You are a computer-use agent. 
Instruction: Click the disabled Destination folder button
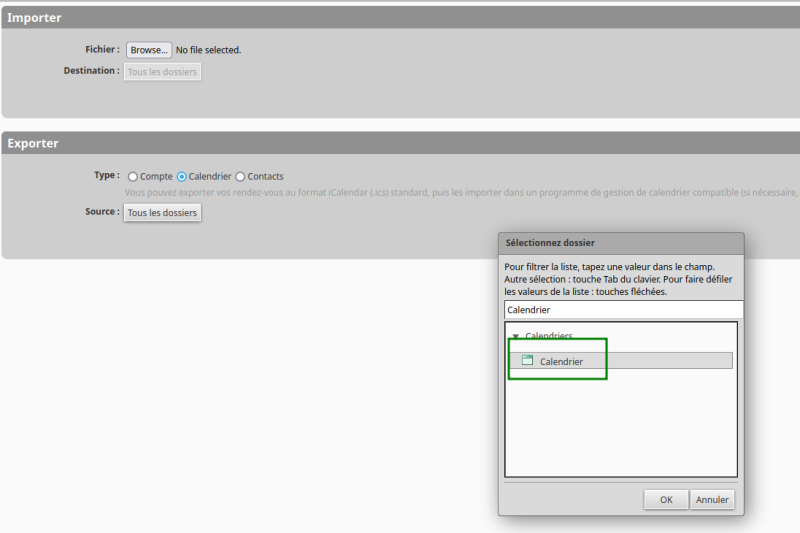162,72
